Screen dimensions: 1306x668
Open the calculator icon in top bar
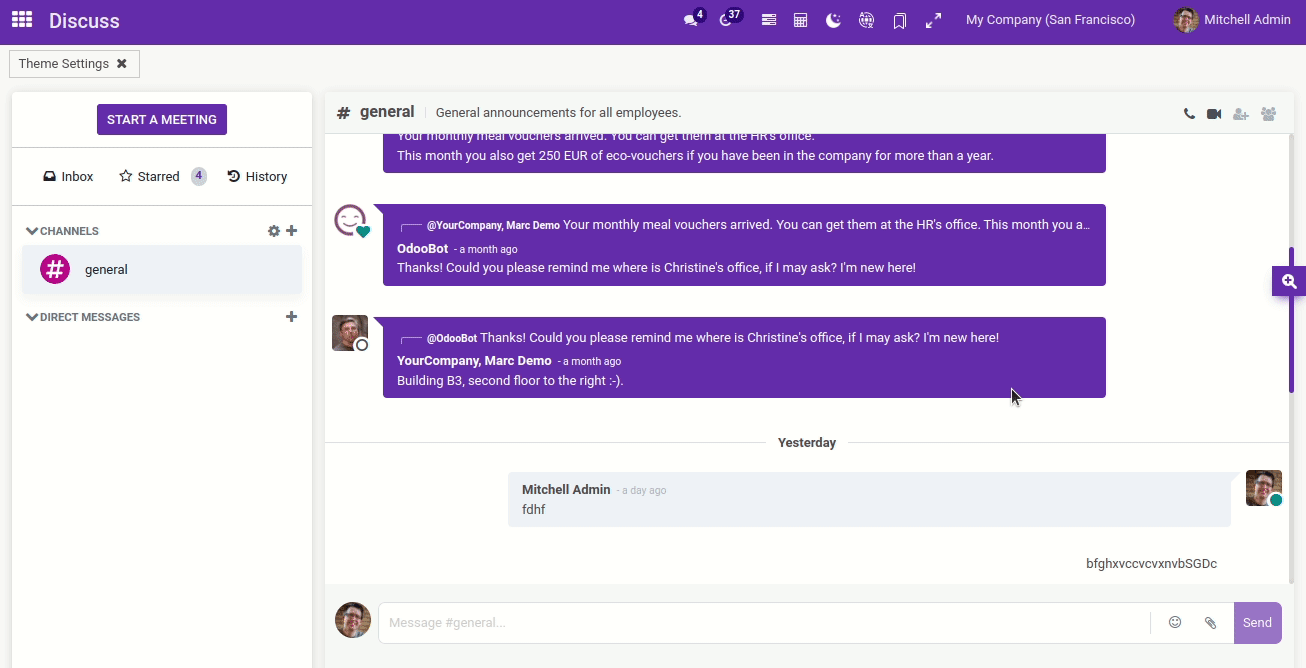coord(801,20)
